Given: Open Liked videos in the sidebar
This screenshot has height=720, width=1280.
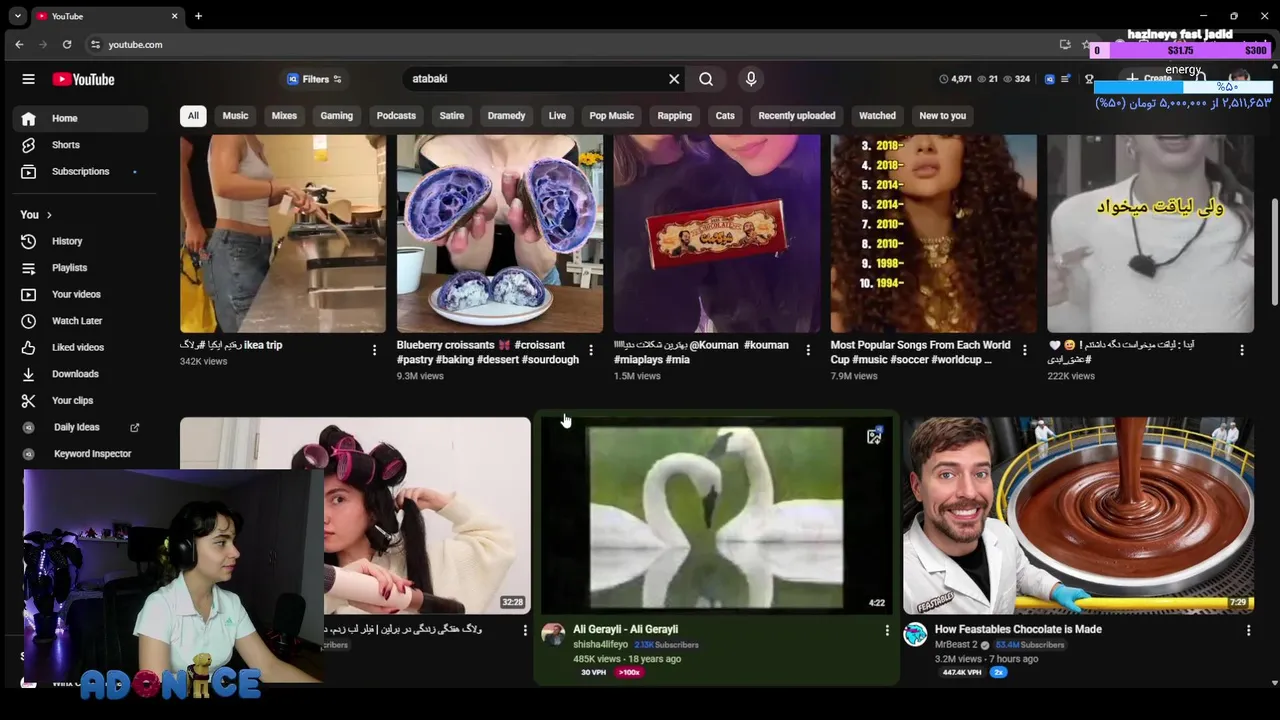Looking at the screenshot, I should (80, 347).
